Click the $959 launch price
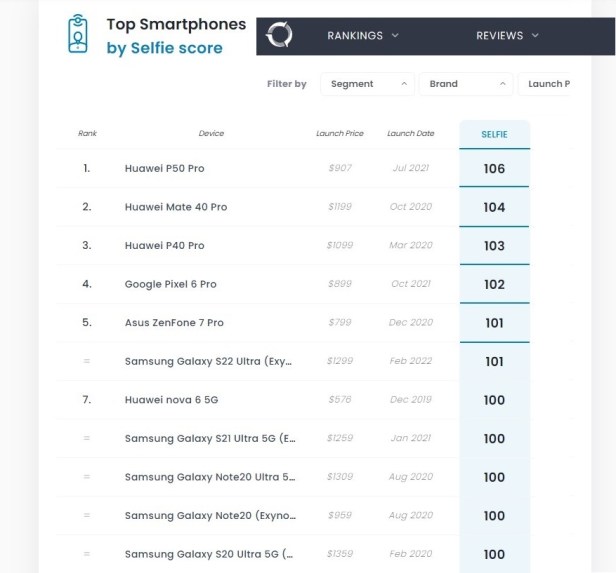This screenshot has height=573, width=616. click(340, 515)
